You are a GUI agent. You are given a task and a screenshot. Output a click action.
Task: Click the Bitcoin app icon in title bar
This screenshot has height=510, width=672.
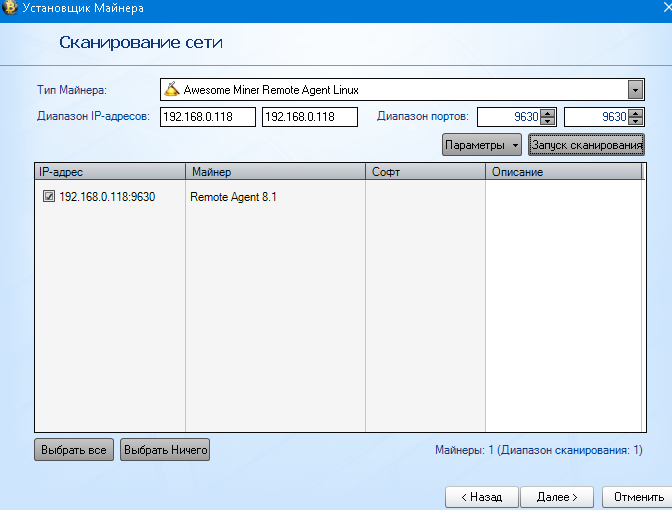9,8
